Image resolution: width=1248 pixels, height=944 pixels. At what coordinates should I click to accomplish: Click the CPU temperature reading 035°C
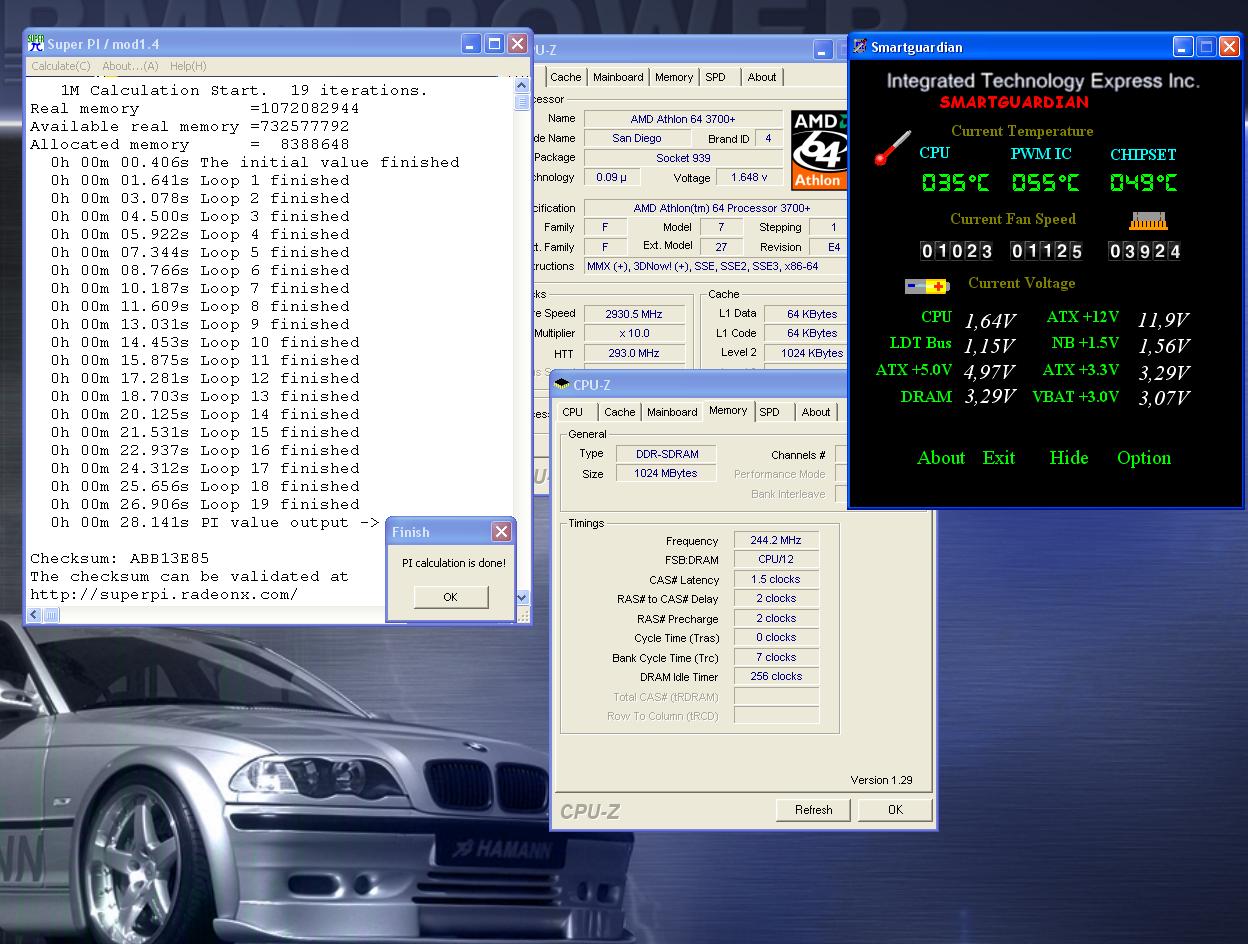pos(955,183)
